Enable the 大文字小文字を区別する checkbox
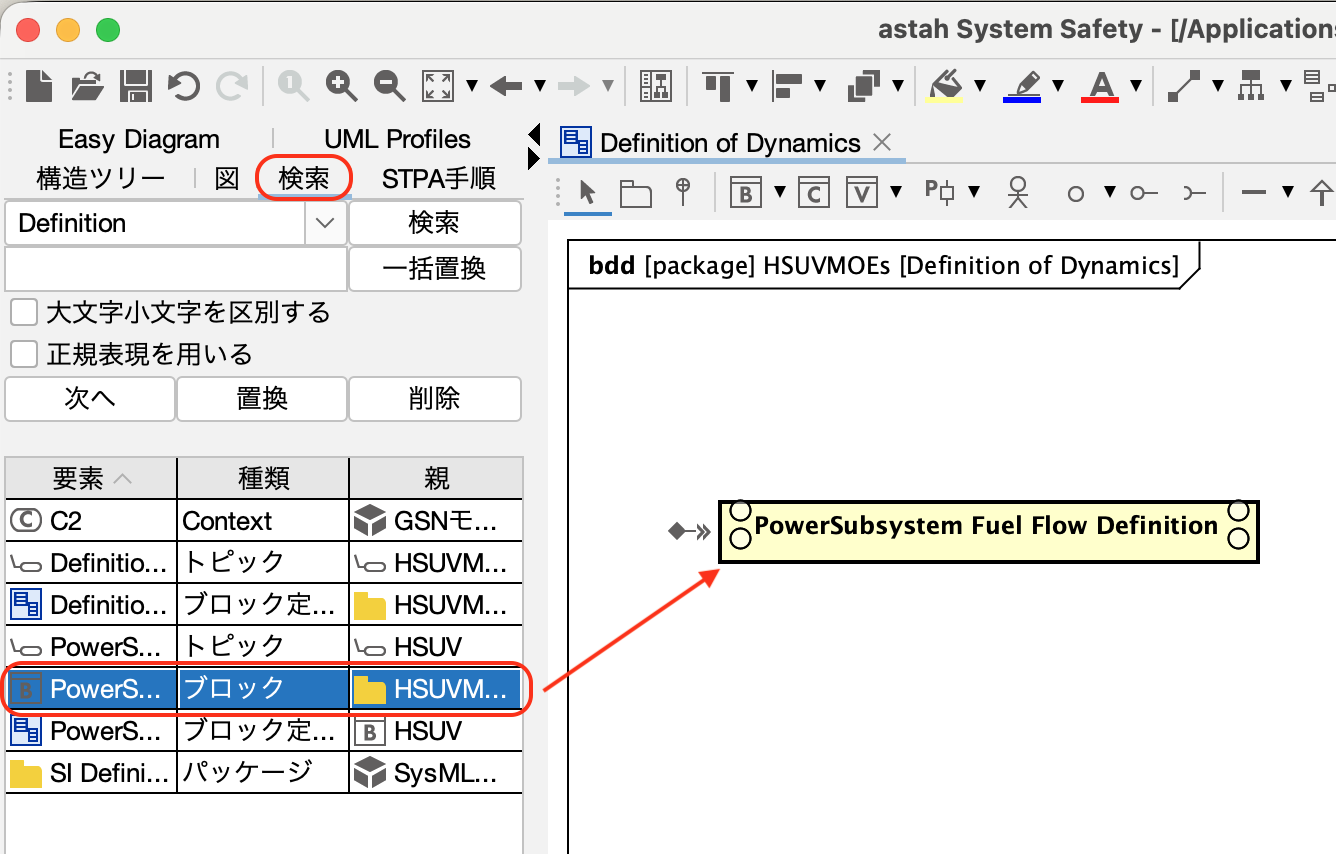This screenshot has width=1336, height=854. coord(23,313)
